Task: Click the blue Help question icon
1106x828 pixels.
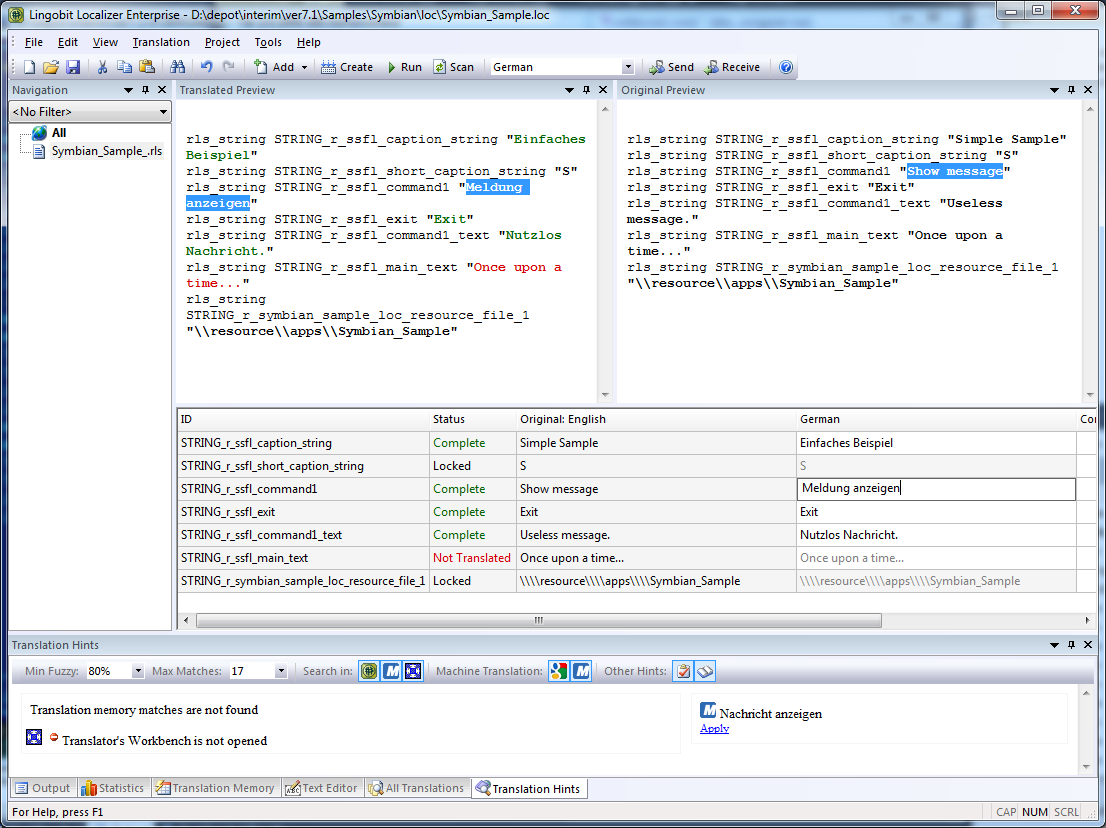Action: 786,67
